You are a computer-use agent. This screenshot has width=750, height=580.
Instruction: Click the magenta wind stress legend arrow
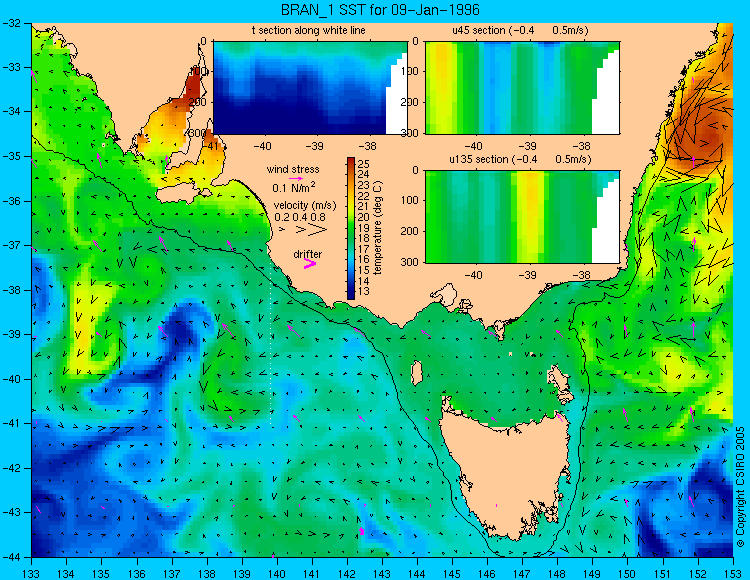click(x=296, y=178)
